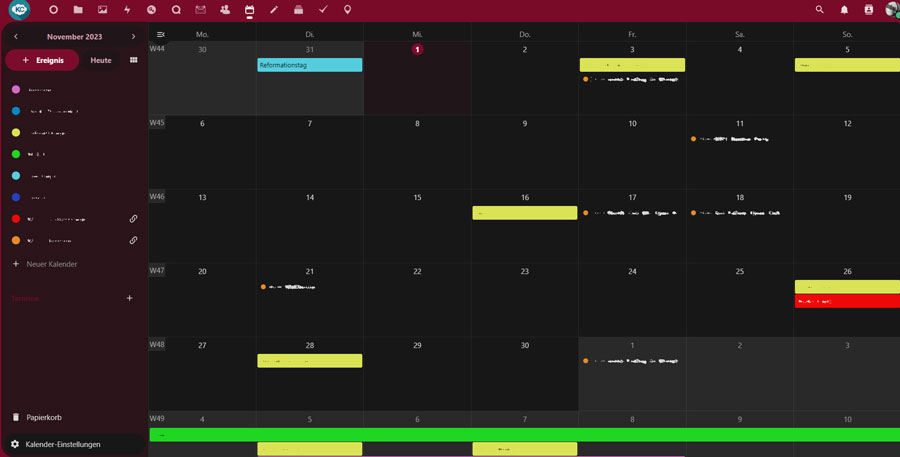Open the Contacts people icon

(224, 10)
